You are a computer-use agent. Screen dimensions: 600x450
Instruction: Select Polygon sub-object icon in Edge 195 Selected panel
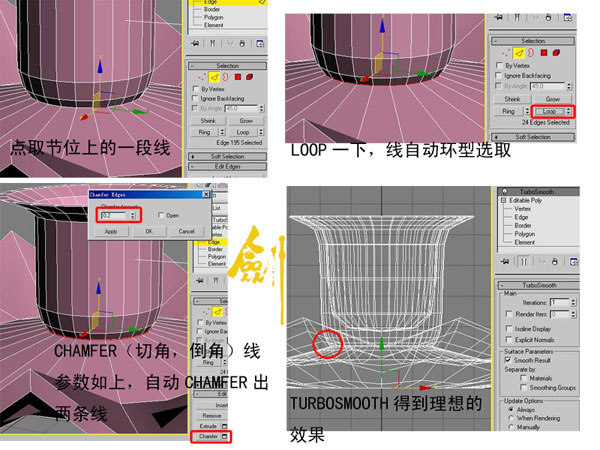238,77
